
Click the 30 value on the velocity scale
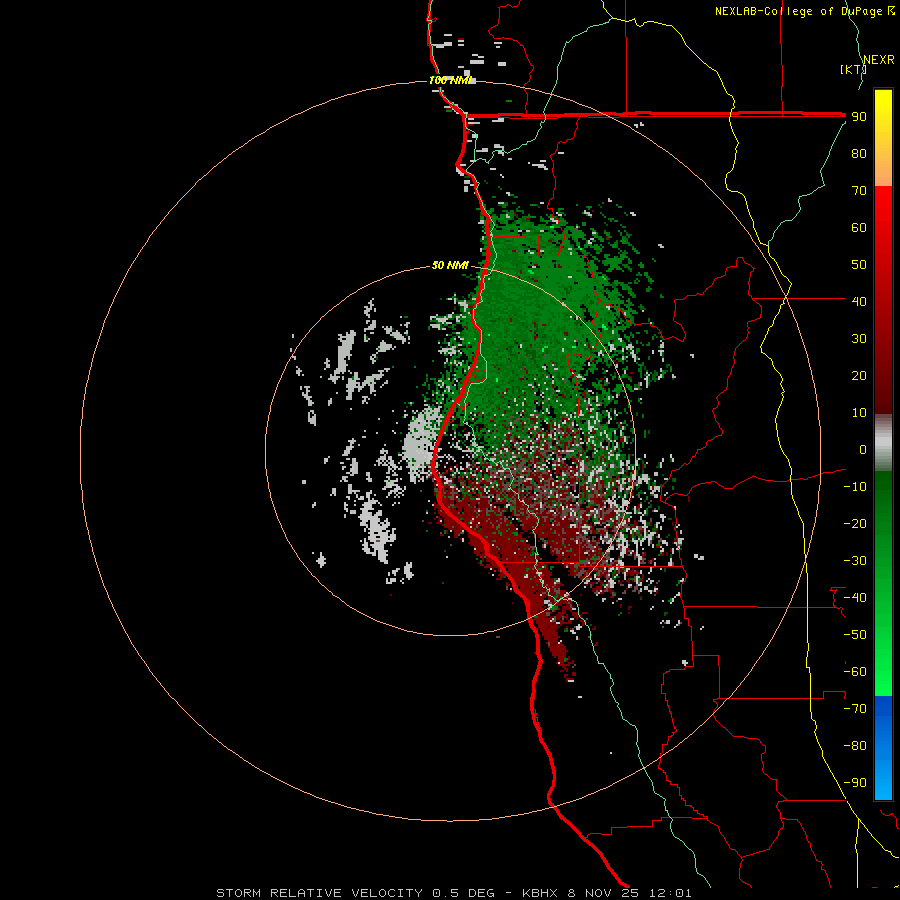coord(859,339)
